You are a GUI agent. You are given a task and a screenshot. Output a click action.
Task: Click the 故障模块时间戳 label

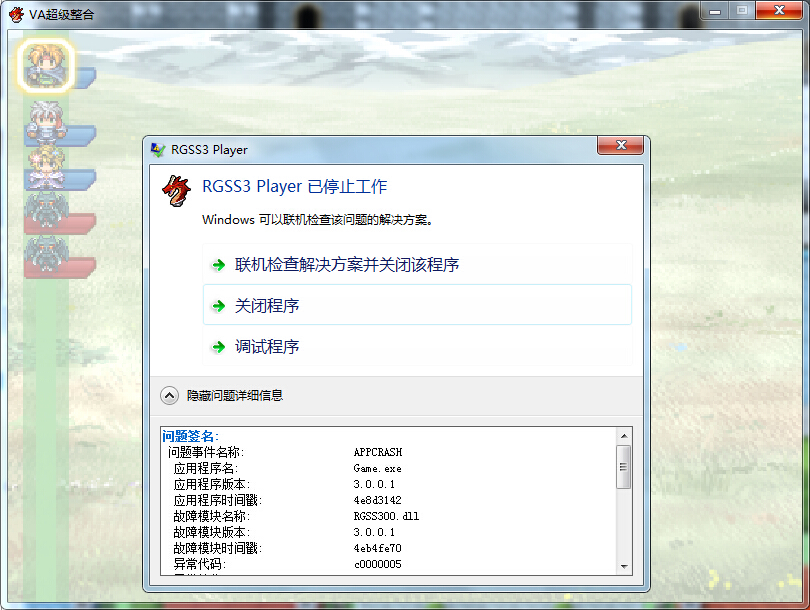click(218, 548)
